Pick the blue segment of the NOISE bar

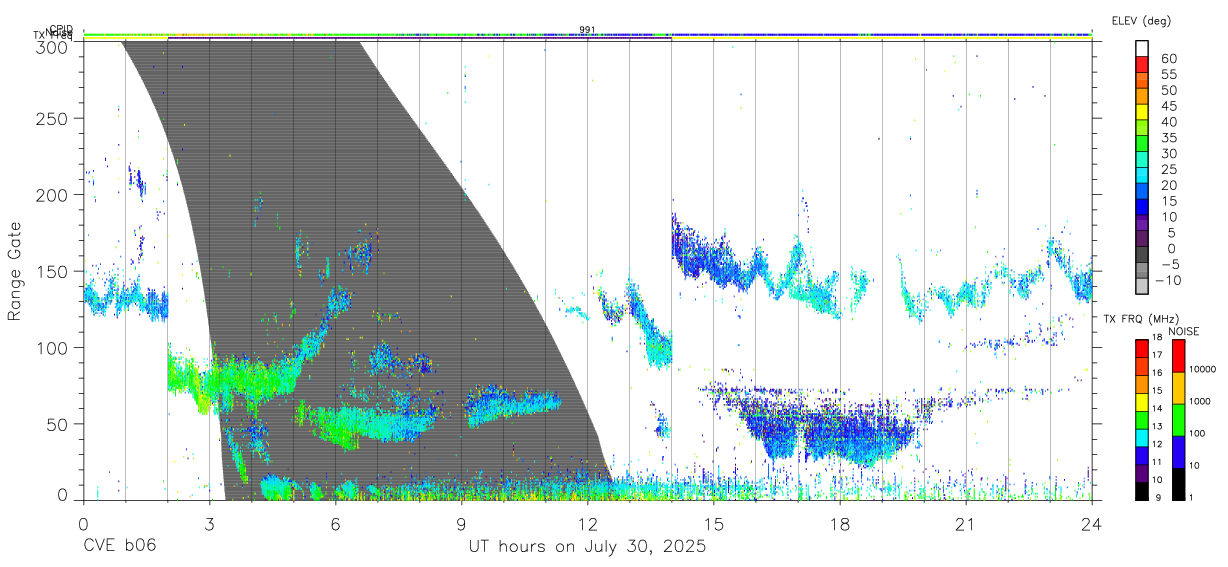click(x=1177, y=452)
